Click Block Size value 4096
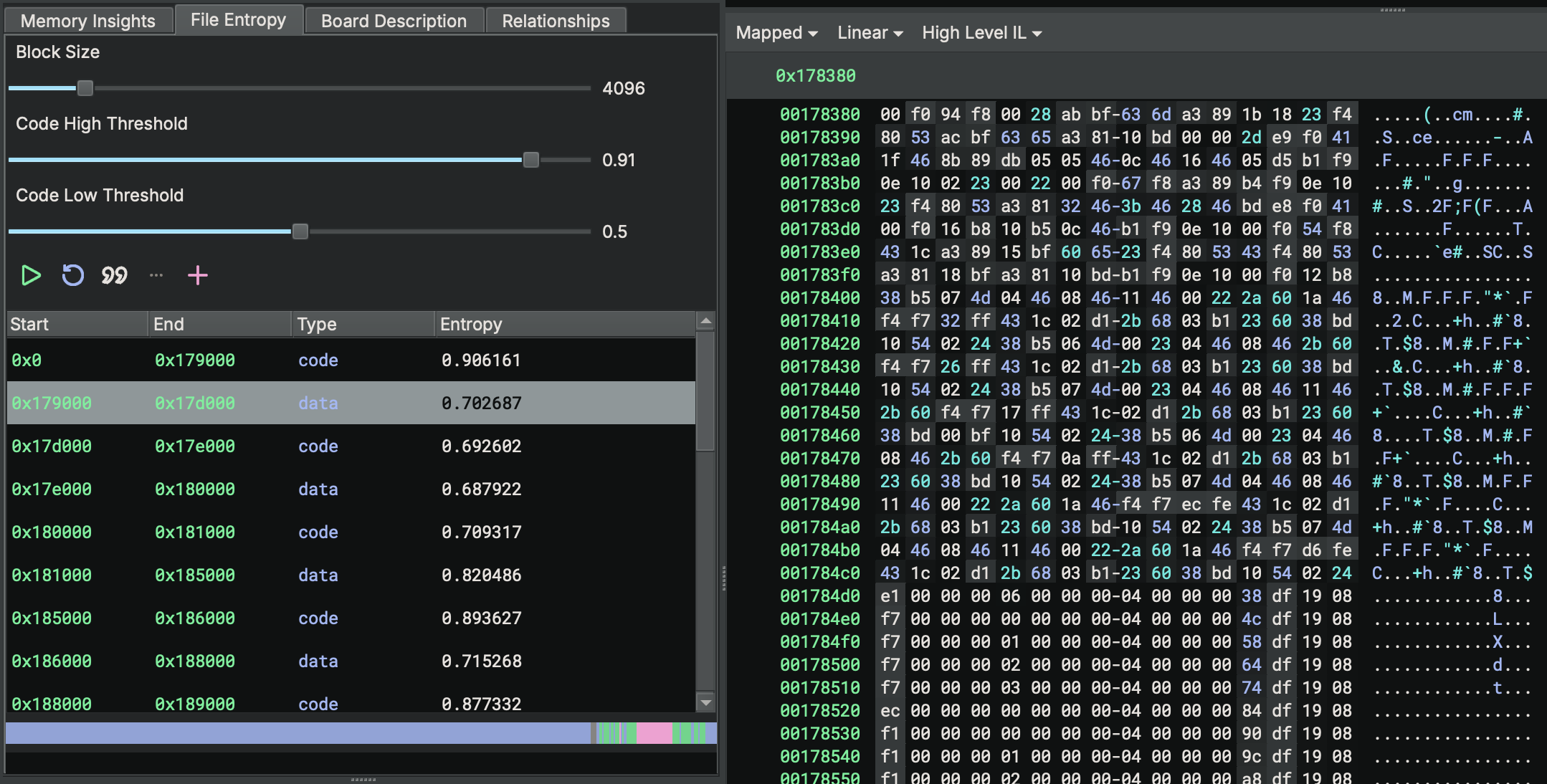1547x784 pixels. pos(624,88)
